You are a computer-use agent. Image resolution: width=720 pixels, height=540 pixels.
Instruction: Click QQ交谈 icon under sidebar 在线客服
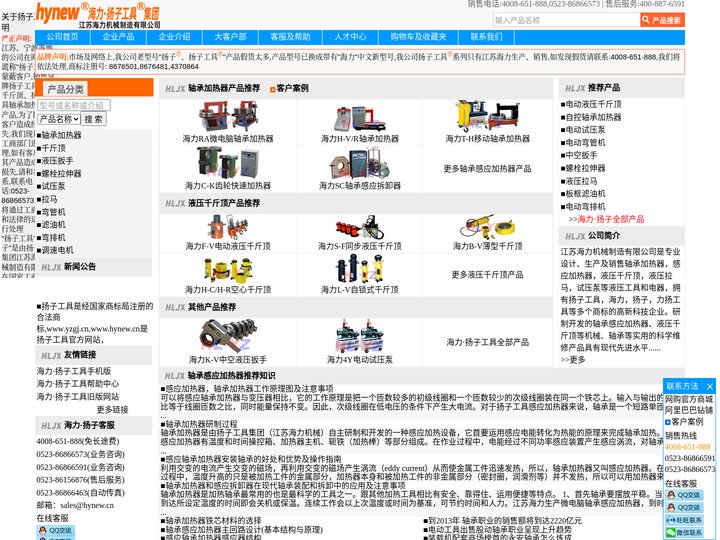[x=55, y=530]
